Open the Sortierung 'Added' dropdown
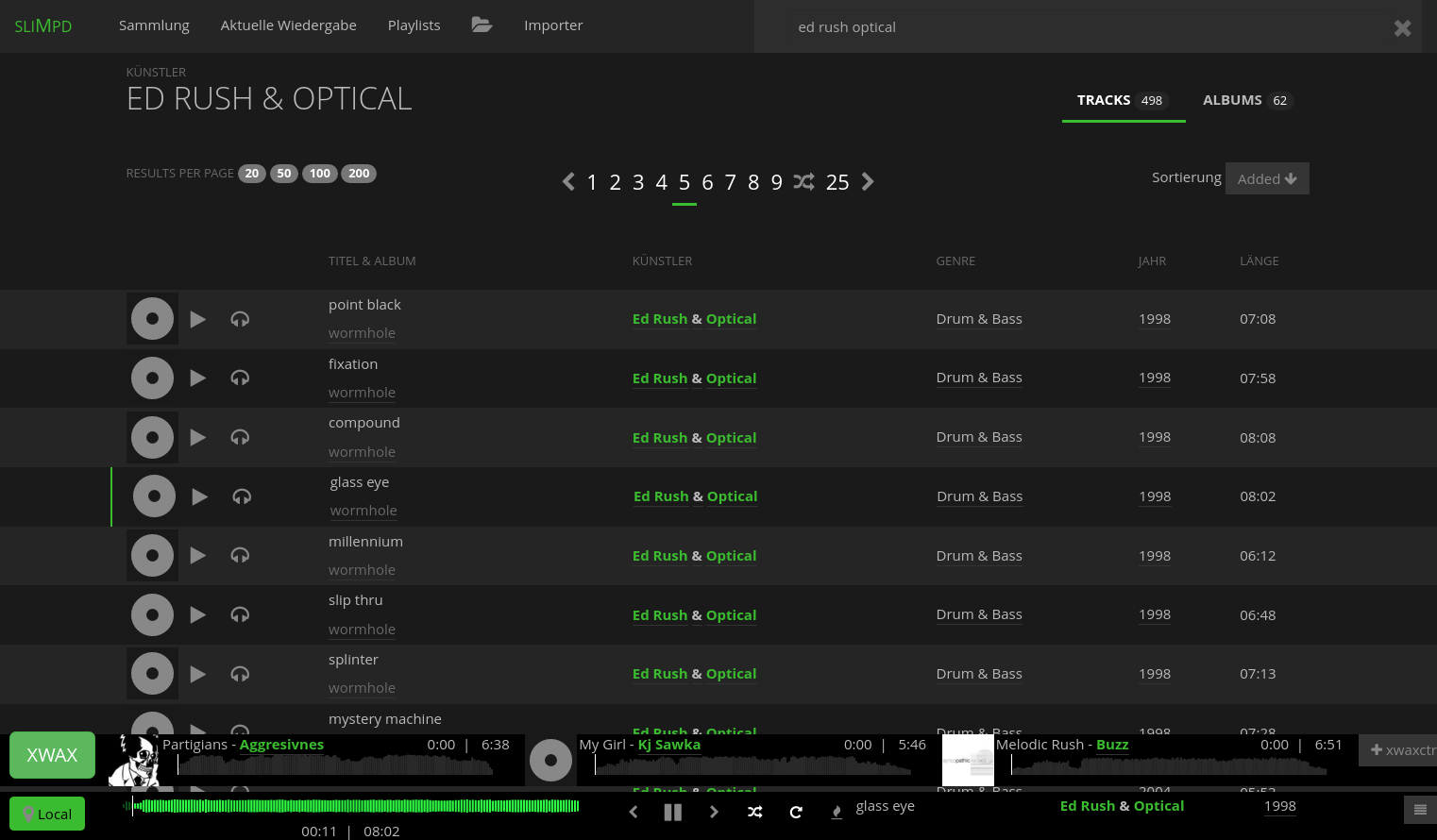 [x=1266, y=179]
